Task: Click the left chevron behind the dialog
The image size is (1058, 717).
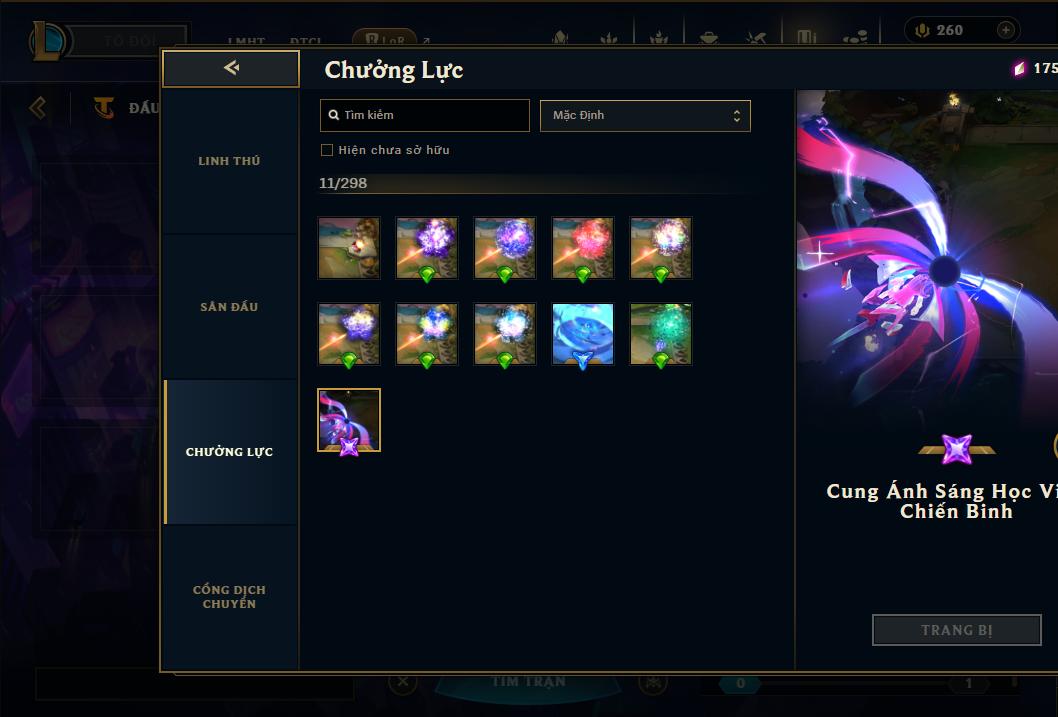Action: click(38, 107)
